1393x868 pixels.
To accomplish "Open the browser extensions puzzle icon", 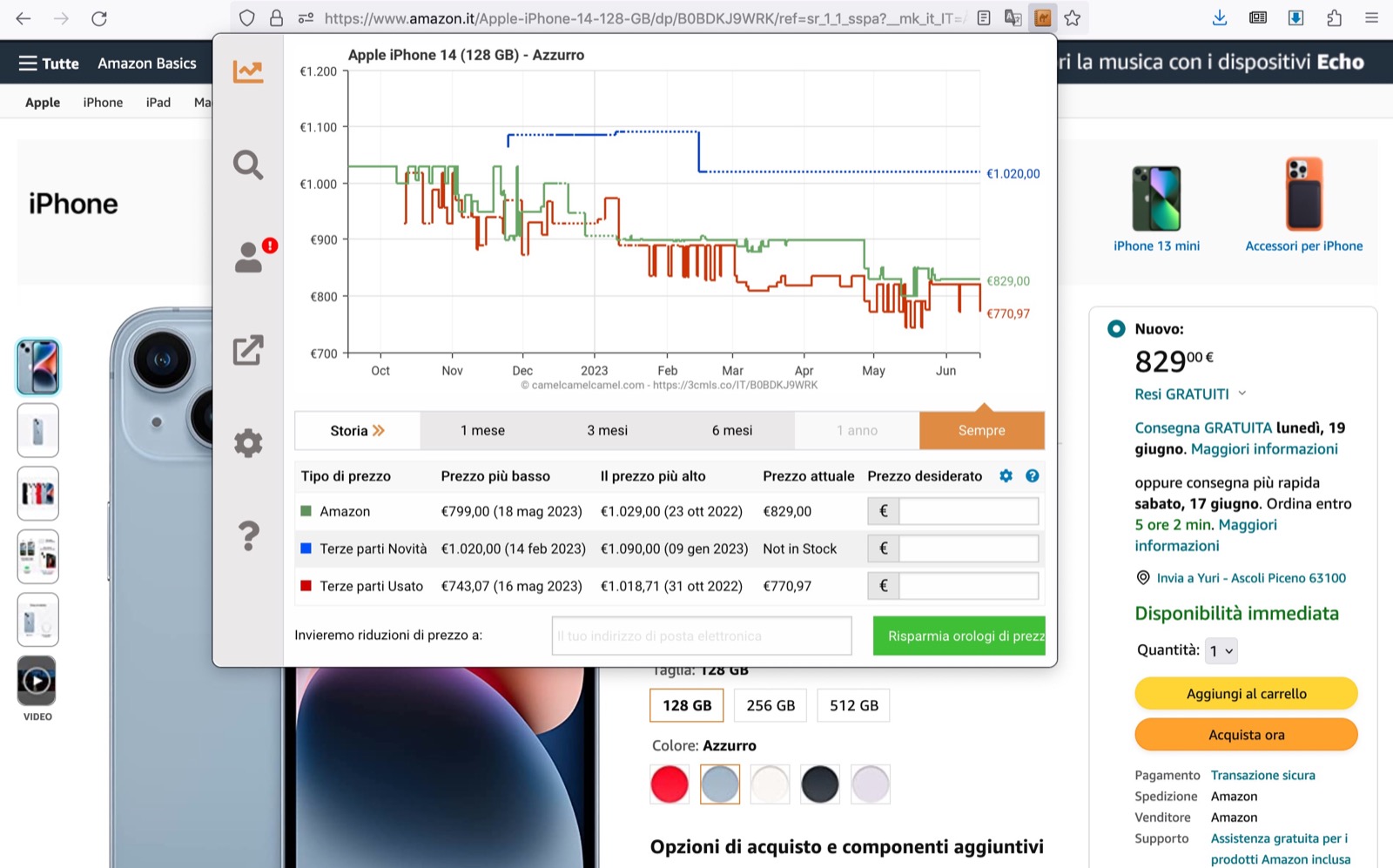I will tap(1334, 18).
